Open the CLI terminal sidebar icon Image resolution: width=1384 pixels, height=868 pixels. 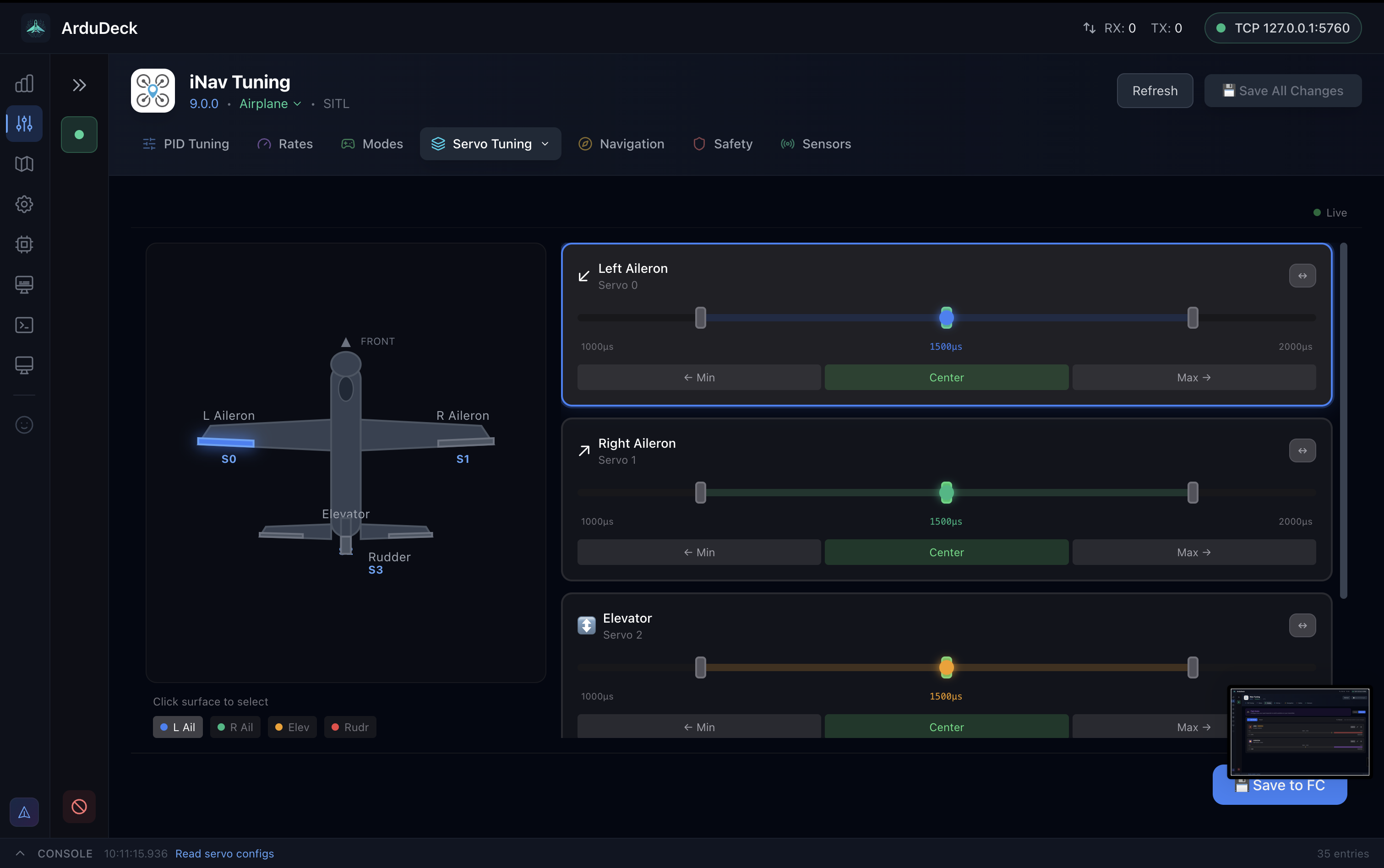pyautogui.click(x=24, y=325)
